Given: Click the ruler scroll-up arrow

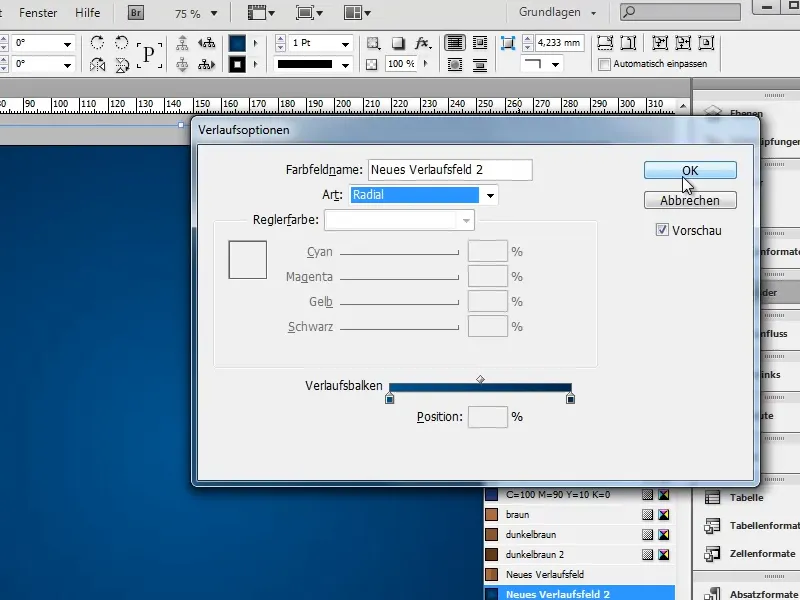Looking at the screenshot, I should 683,106.
